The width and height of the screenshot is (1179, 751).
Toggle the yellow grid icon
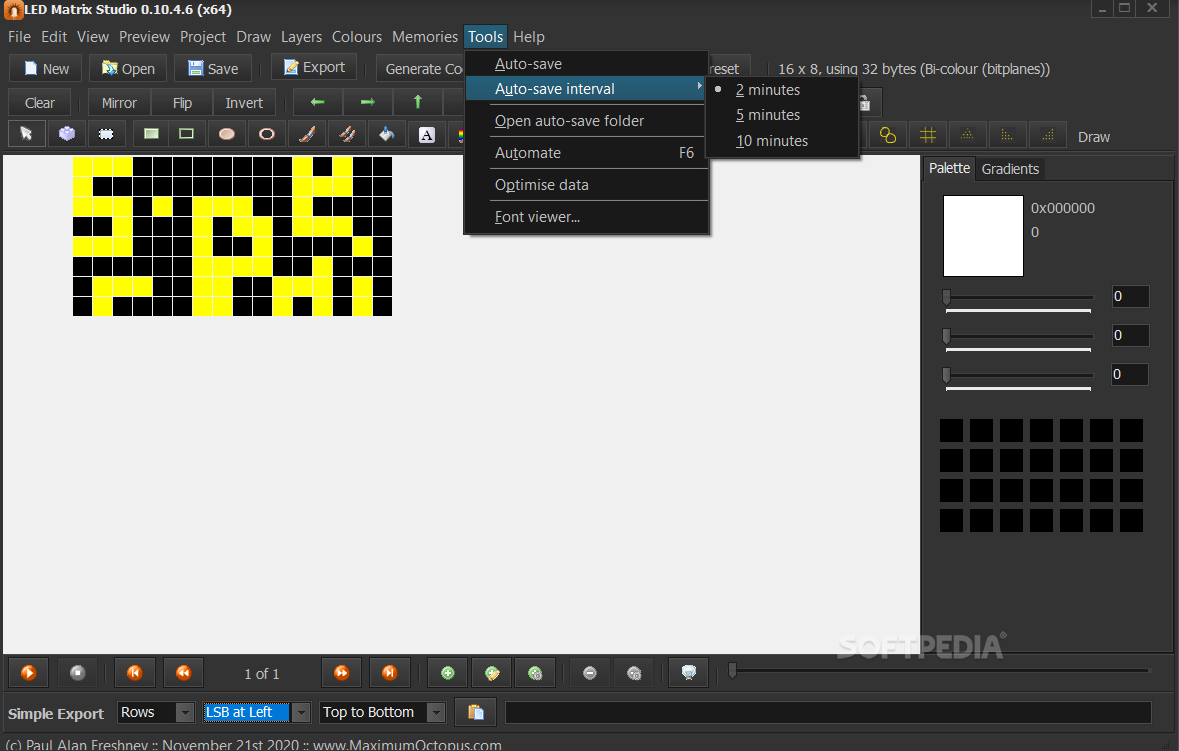(928, 135)
